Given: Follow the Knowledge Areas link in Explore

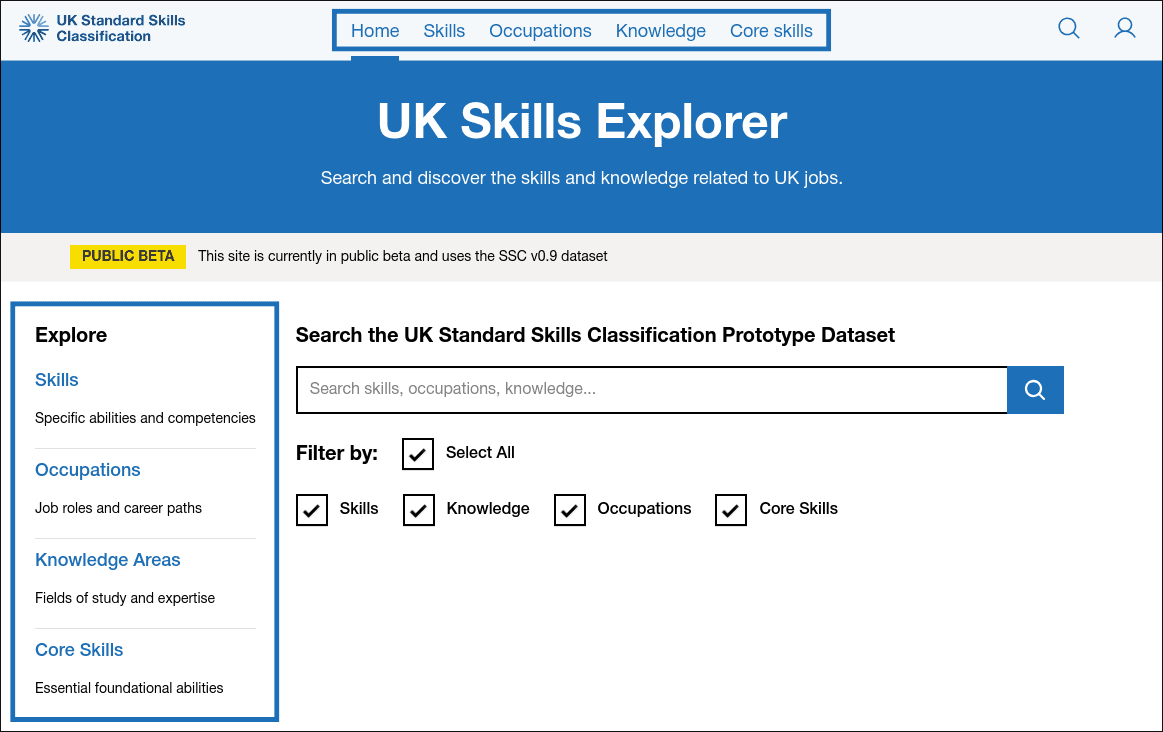Looking at the screenshot, I should click(x=108, y=559).
